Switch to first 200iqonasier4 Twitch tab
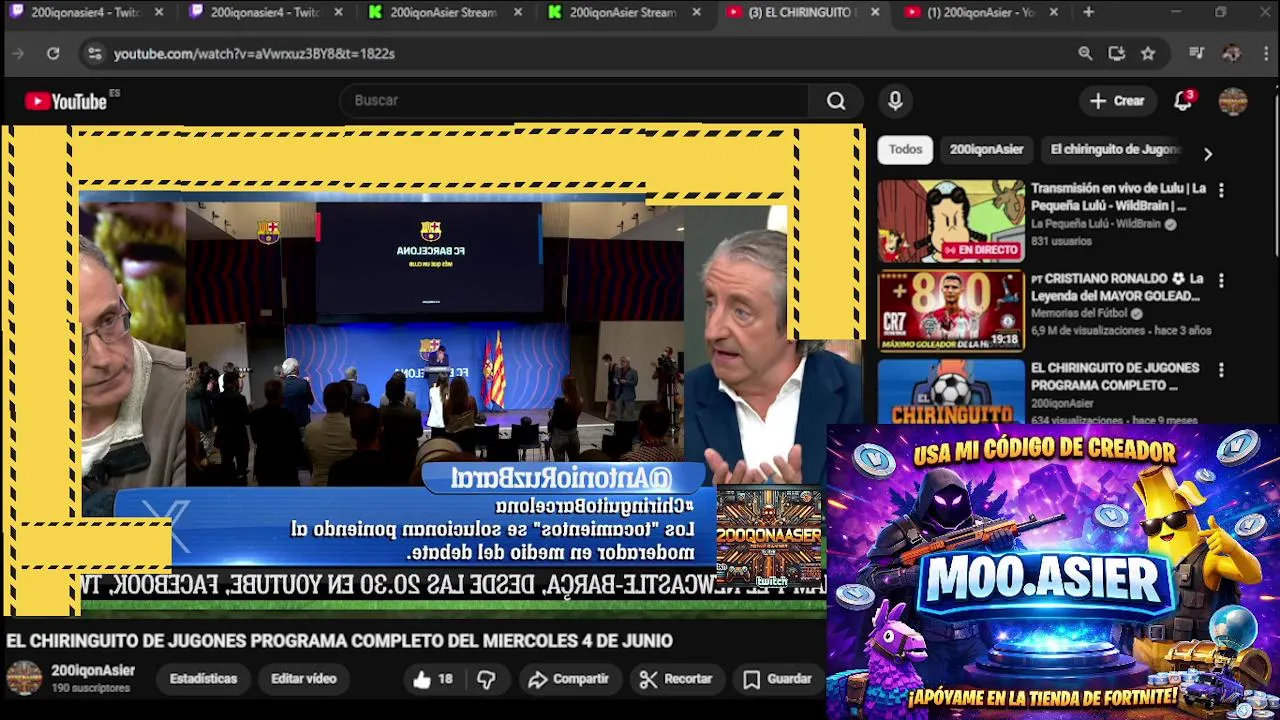Image resolution: width=1280 pixels, height=720 pixels. pyautogui.click(x=86, y=13)
